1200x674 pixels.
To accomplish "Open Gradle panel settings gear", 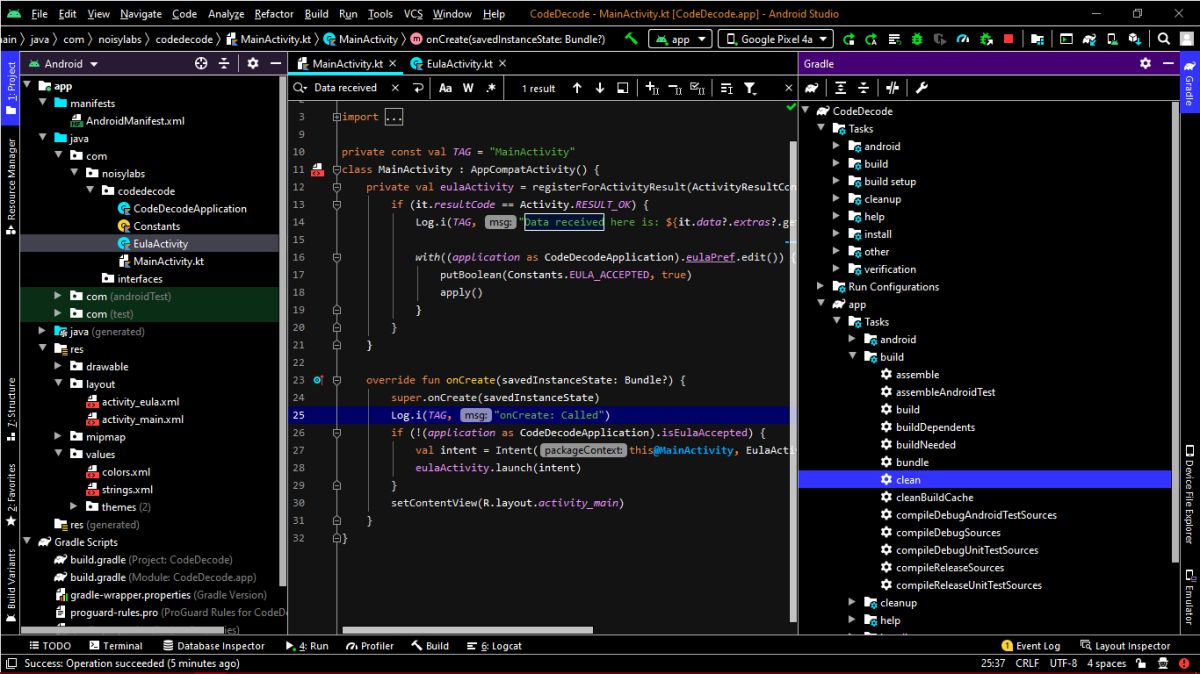I will 1146,63.
